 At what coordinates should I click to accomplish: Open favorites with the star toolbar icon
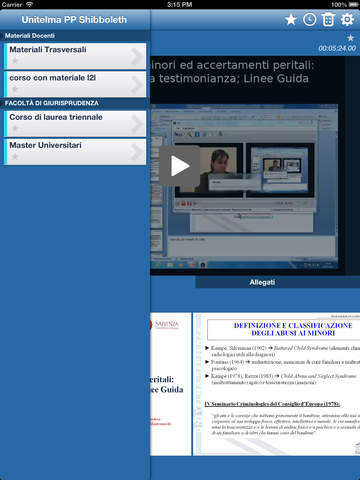291,20
